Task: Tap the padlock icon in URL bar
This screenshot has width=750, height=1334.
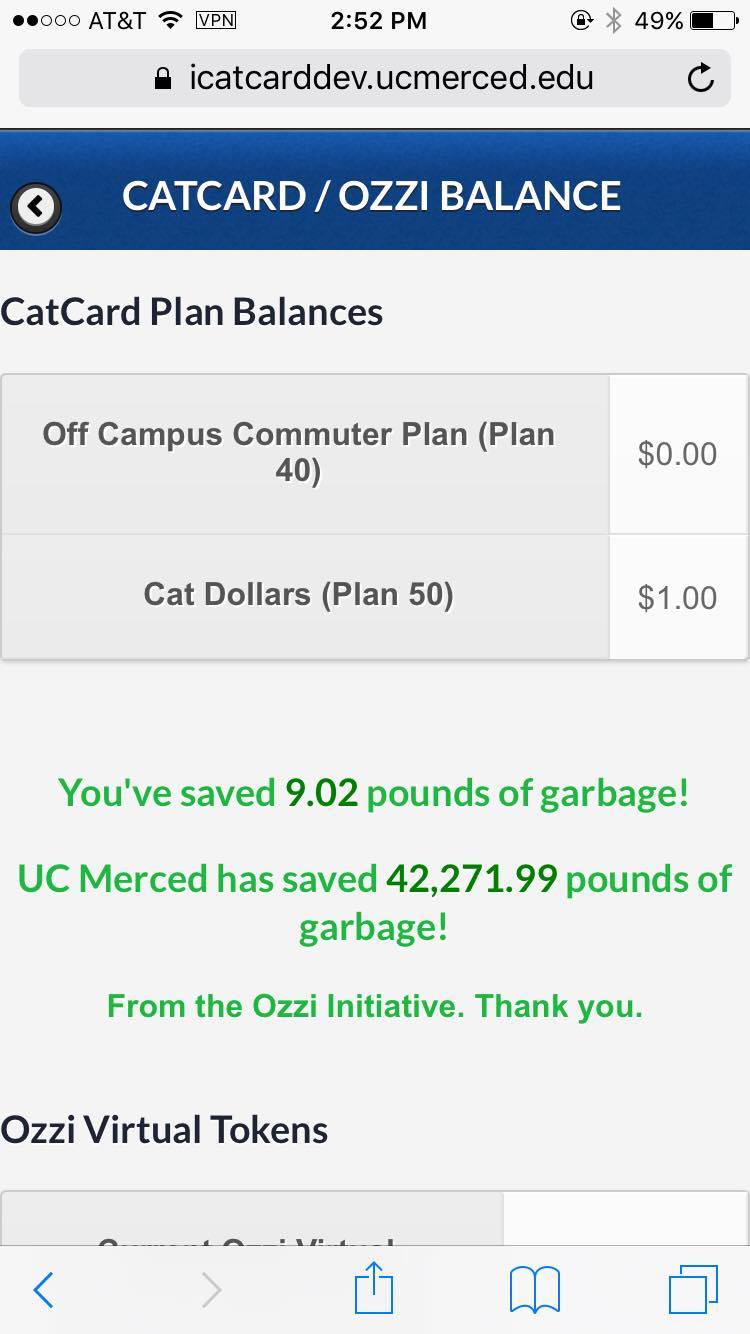Action: (164, 79)
